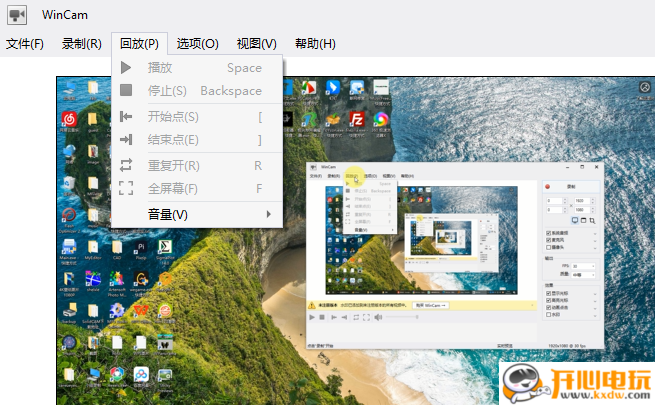Click FileZilla Fz desktop icon in preview
The image size is (655, 405).
(357, 119)
